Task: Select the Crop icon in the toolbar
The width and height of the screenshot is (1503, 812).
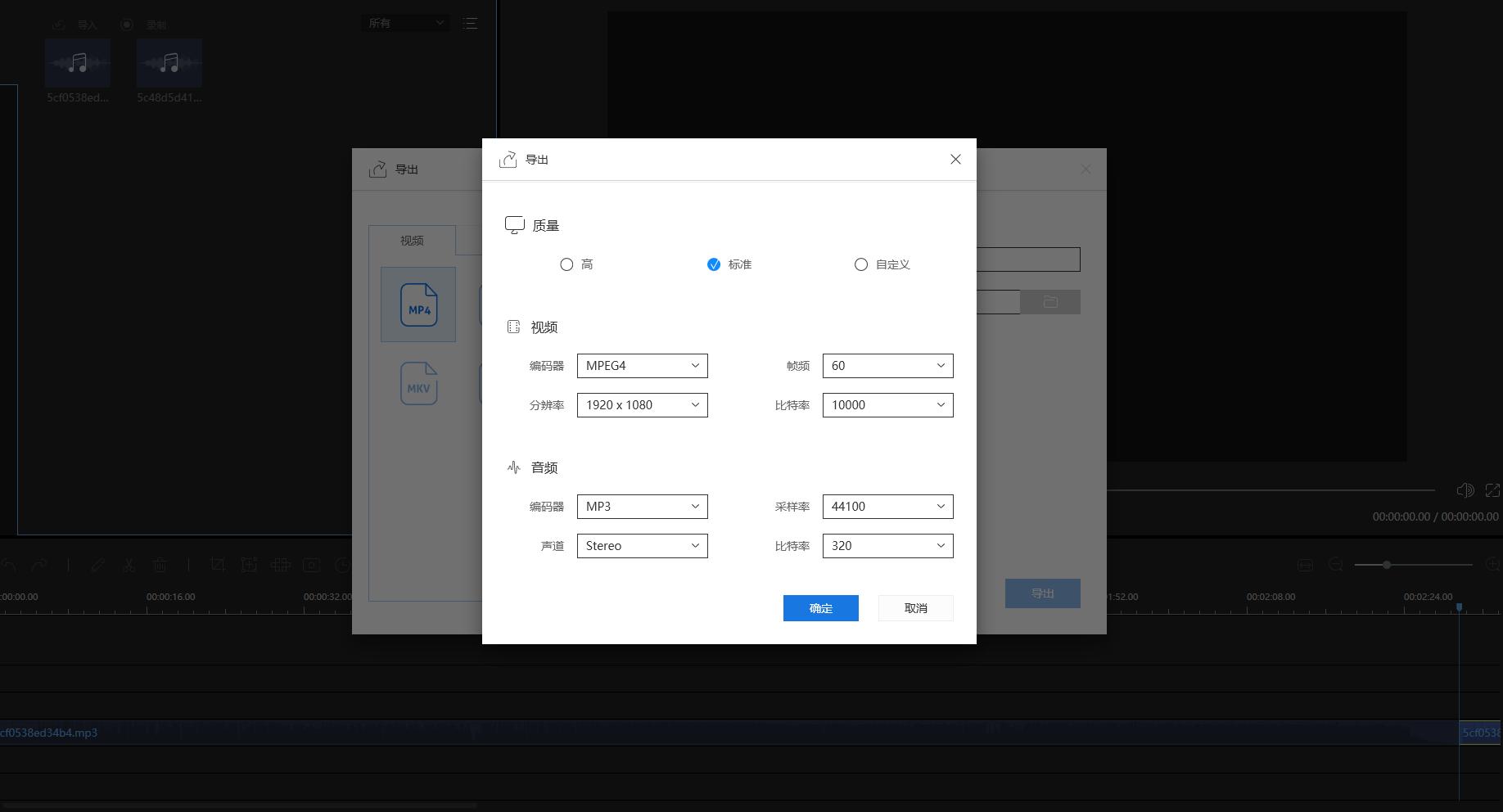Action: click(218, 565)
